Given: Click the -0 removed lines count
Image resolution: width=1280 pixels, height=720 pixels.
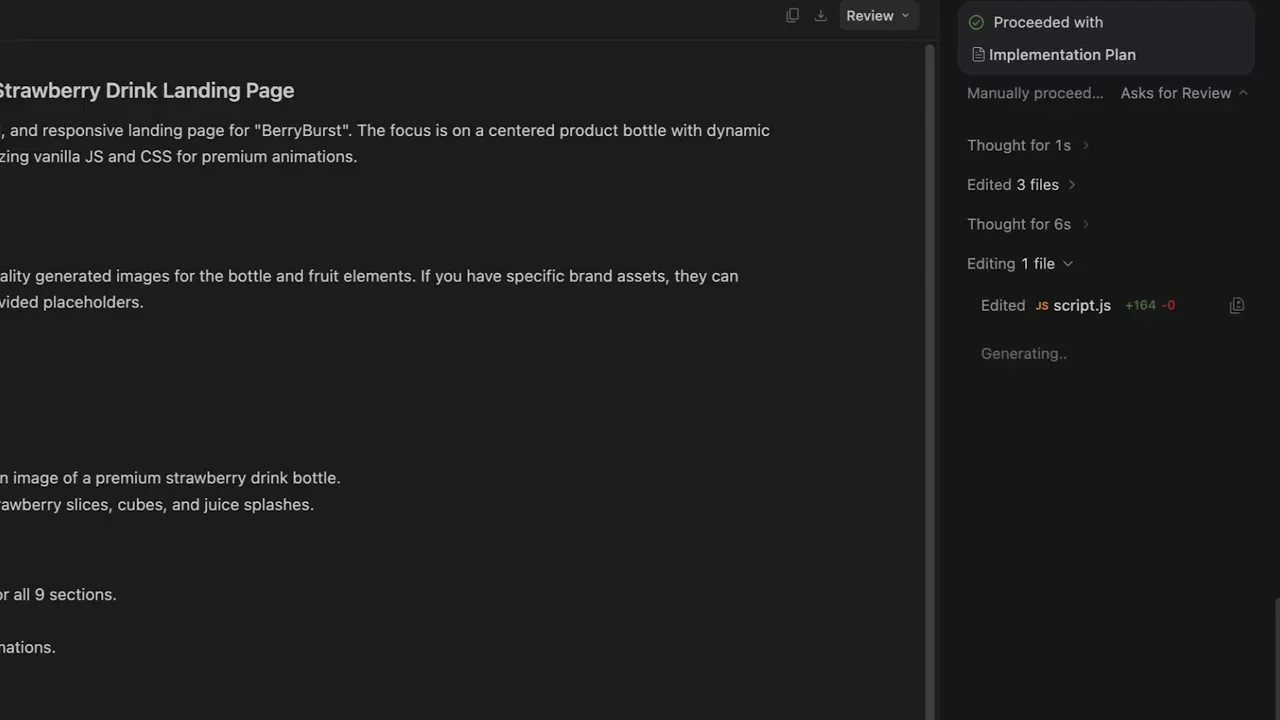Looking at the screenshot, I should [x=1168, y=306].
